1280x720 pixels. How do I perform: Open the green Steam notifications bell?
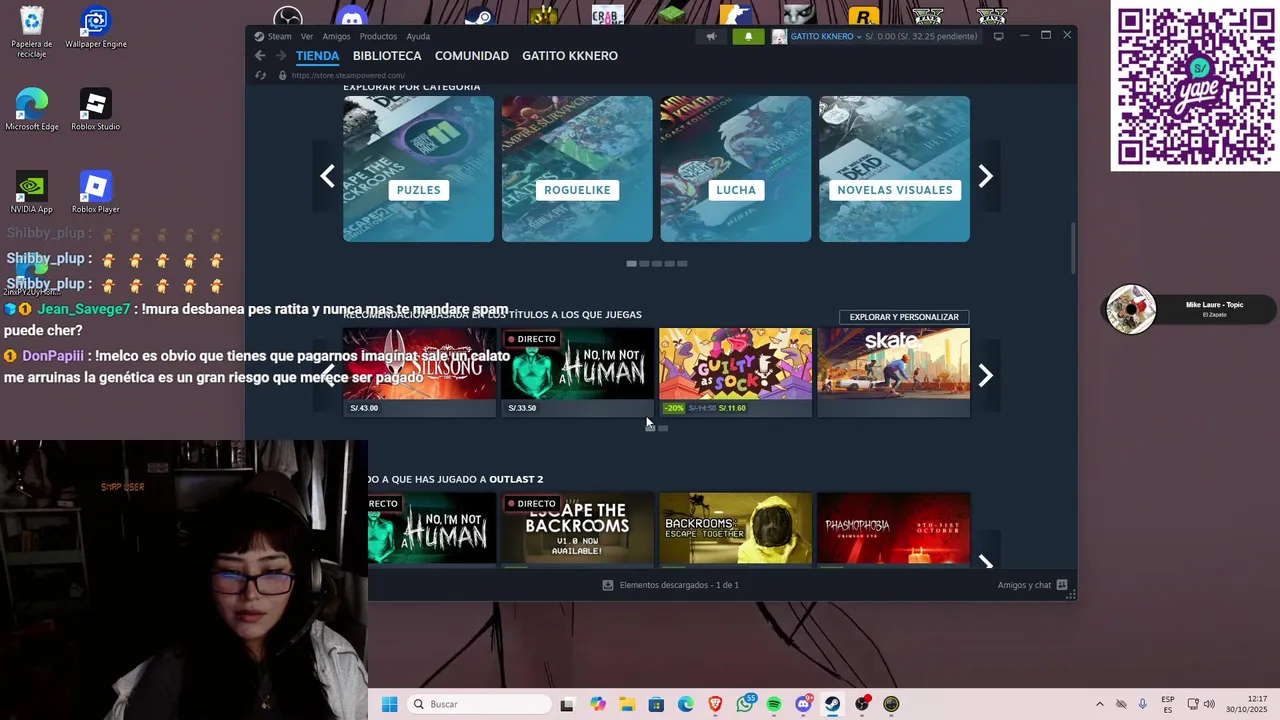point(748,37)
